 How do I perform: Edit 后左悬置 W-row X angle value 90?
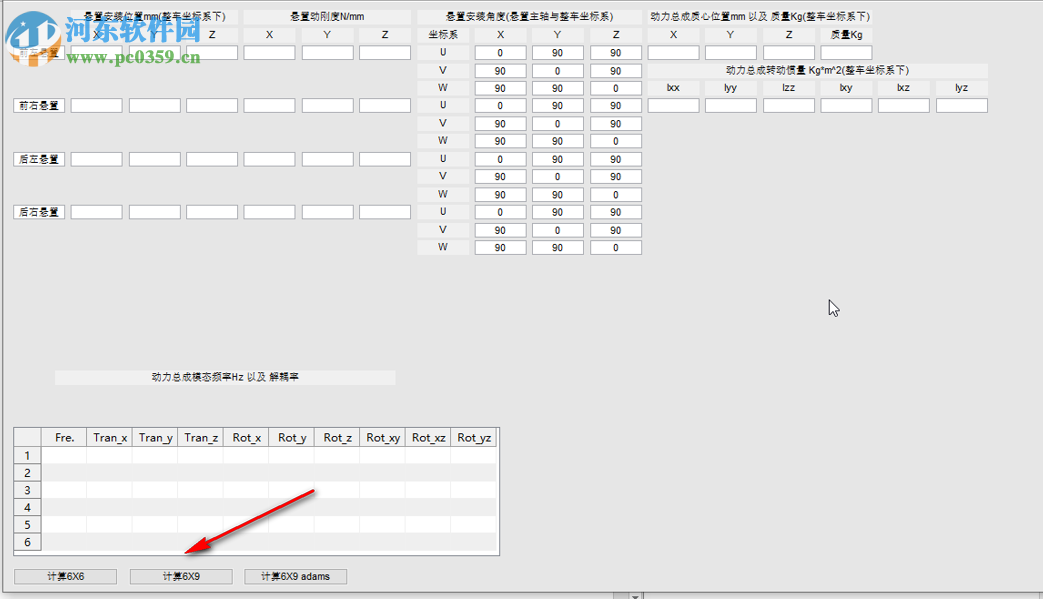tap(500, 195)
